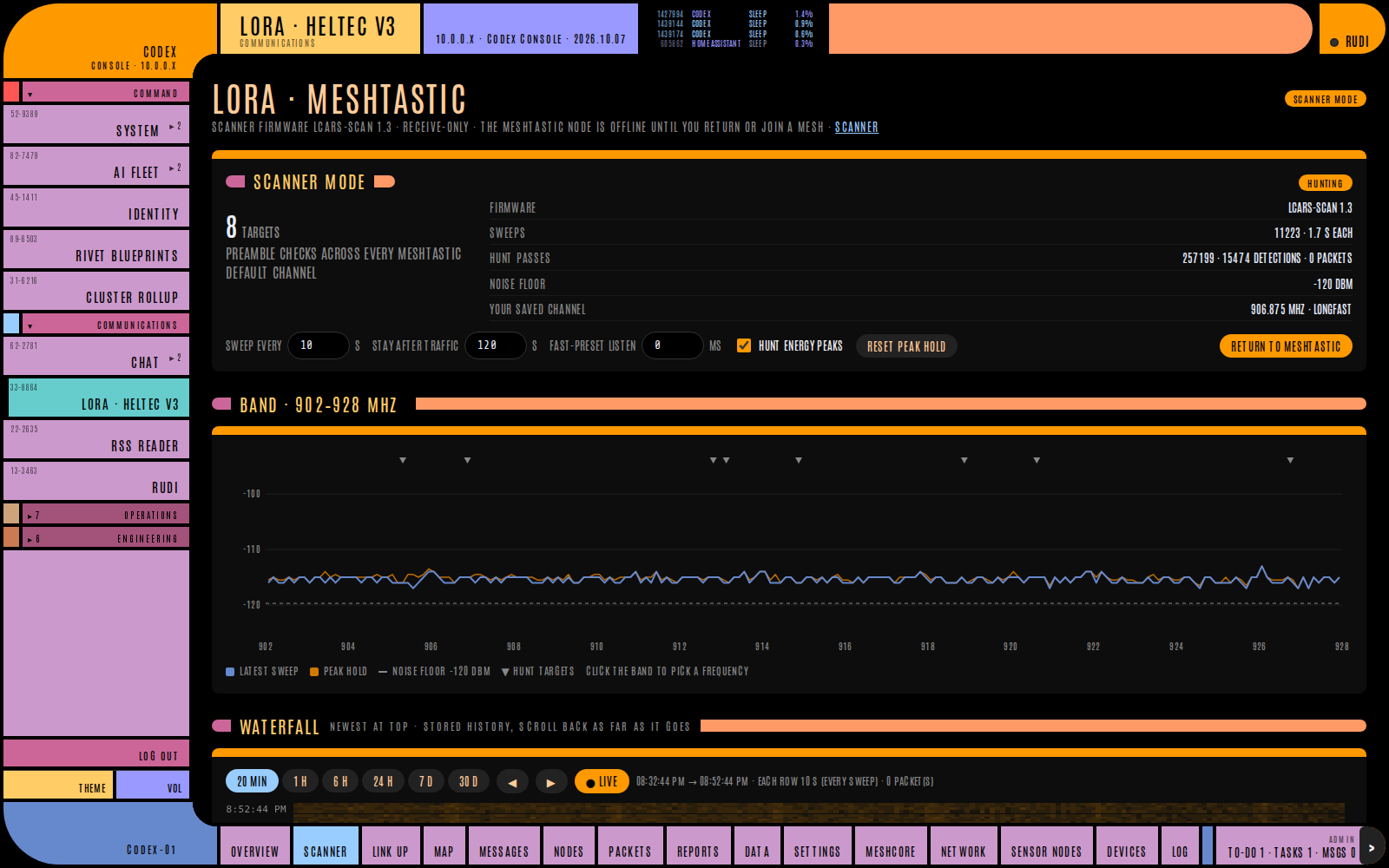Expand the Operations sidebar section
1389x868 pixels.
[x=105, y=514]
